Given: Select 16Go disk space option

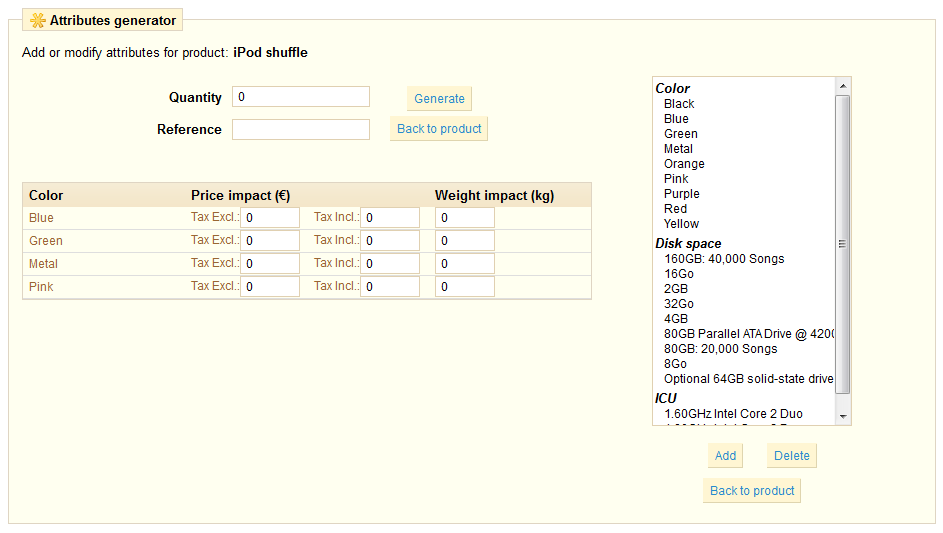Looking at the screenshot, I should (x=678, y=274).
